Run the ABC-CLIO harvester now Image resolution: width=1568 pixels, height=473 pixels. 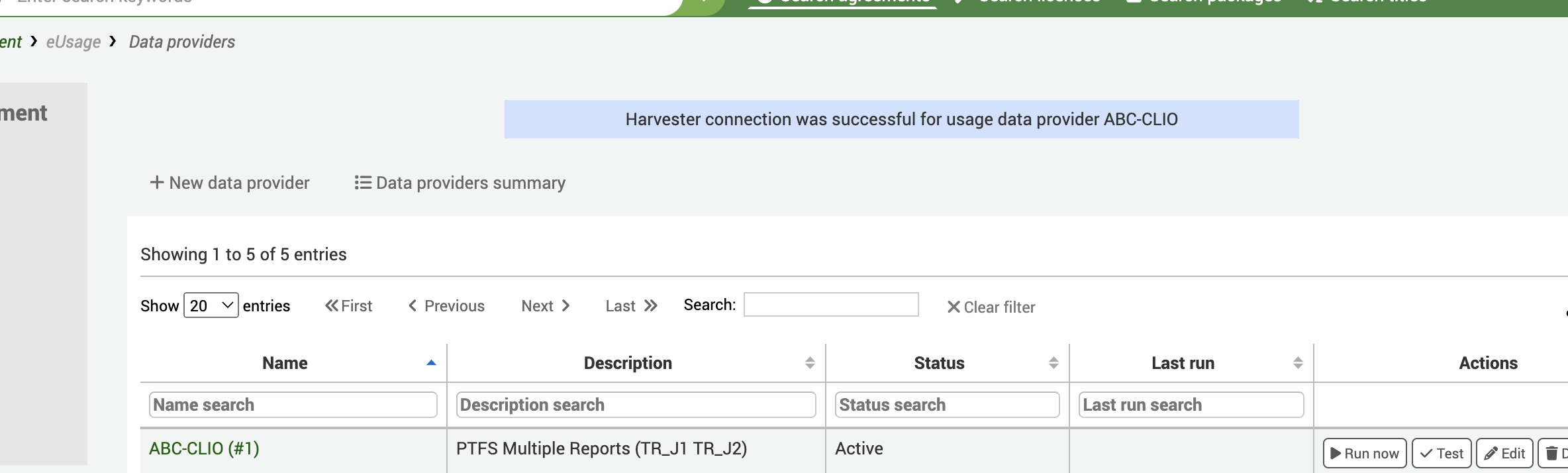pos(1364,453)
